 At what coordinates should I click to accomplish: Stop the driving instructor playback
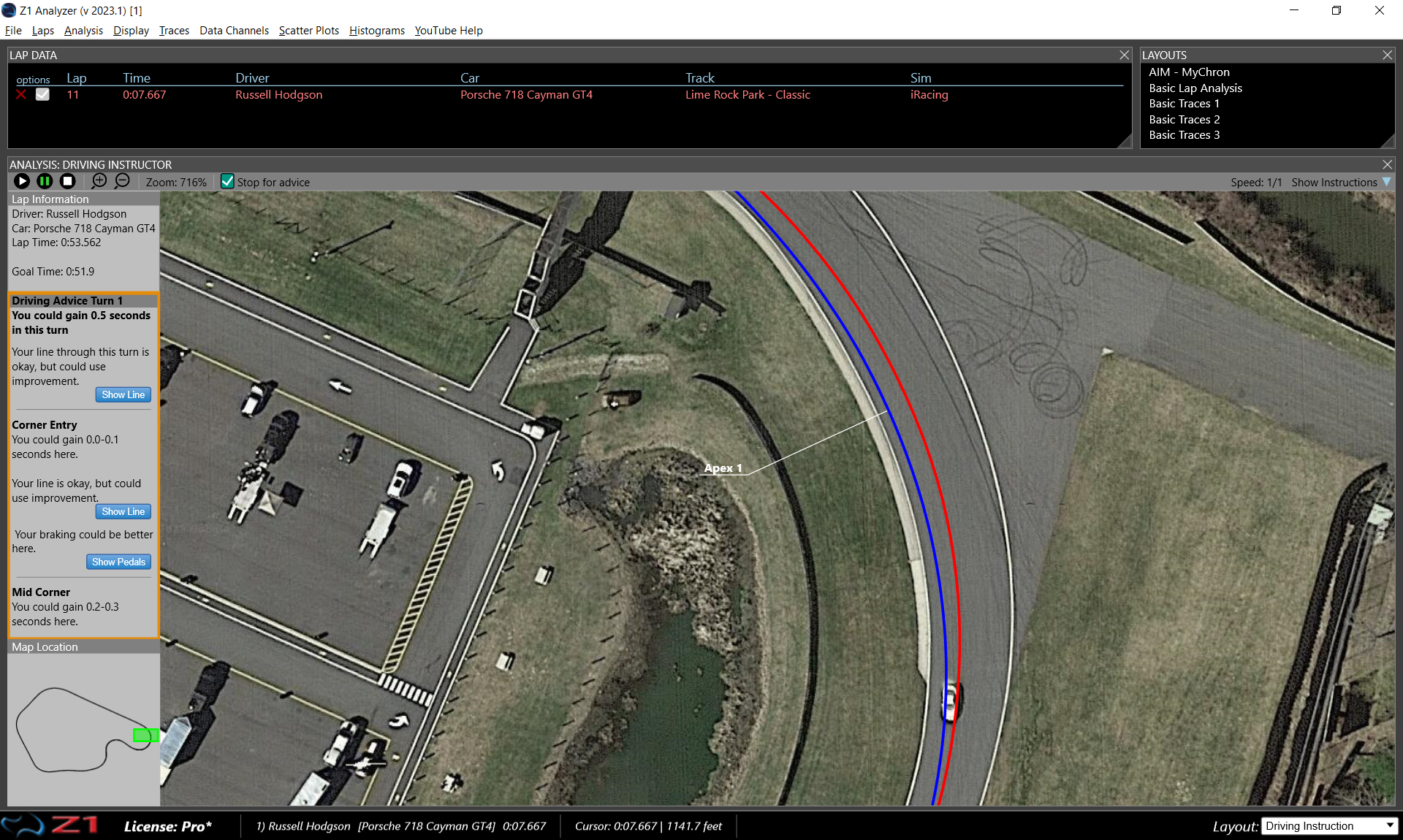coord(68,181)
